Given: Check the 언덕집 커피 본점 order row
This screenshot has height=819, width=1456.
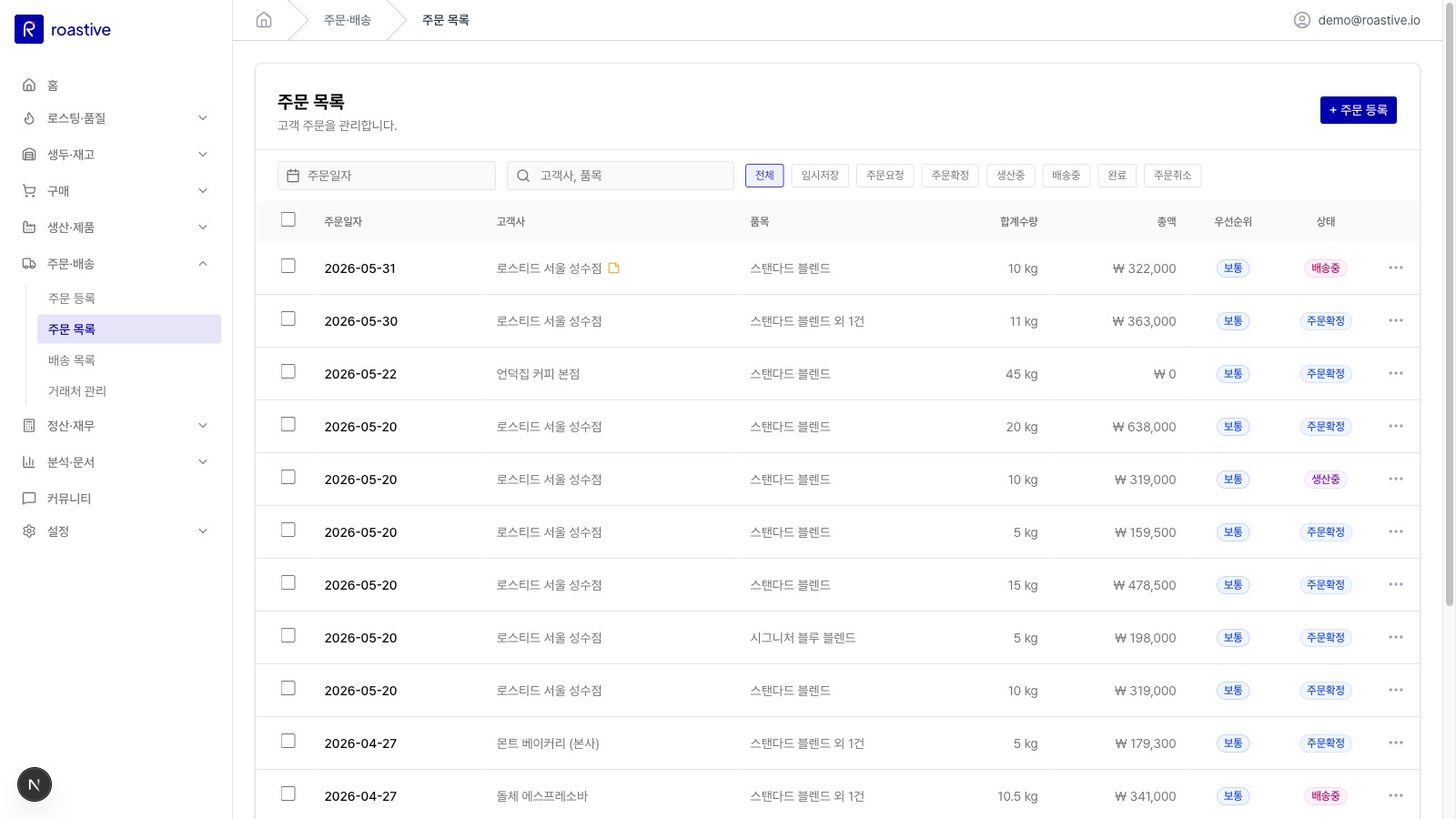Looking at the screenshot, I should tap(288, 371).
